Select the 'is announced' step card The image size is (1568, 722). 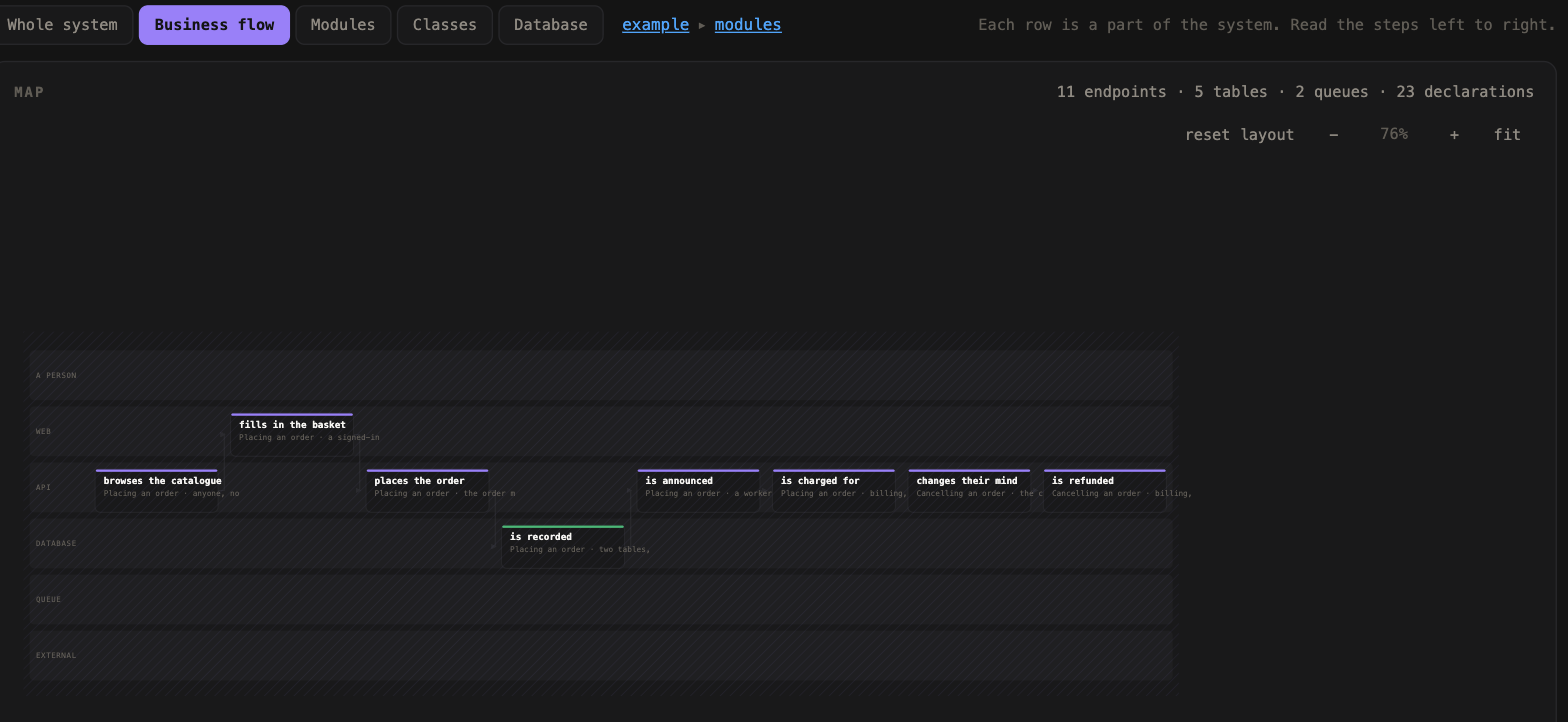pos(699,491)
